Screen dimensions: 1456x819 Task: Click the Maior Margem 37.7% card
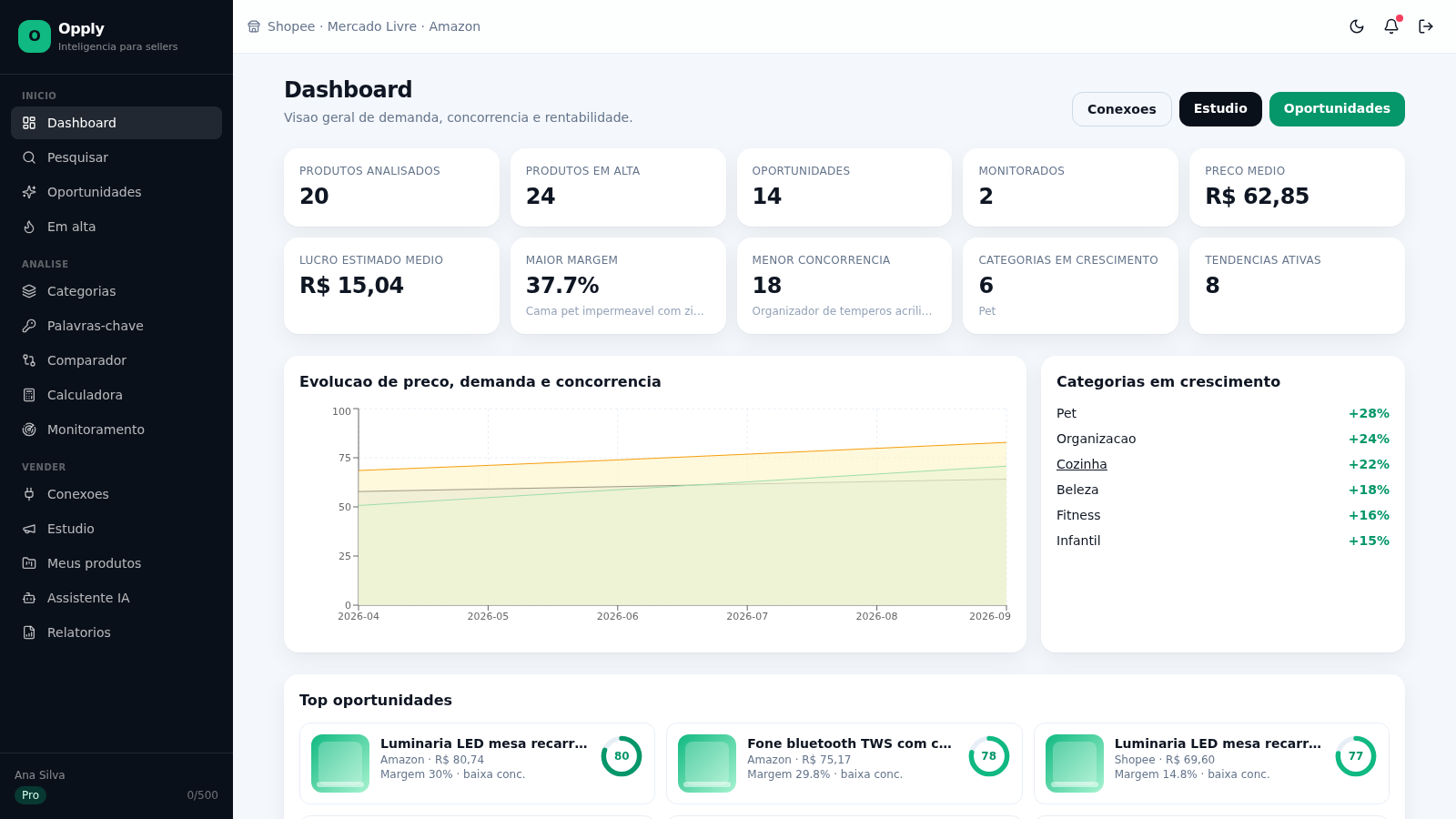(618, 286)
